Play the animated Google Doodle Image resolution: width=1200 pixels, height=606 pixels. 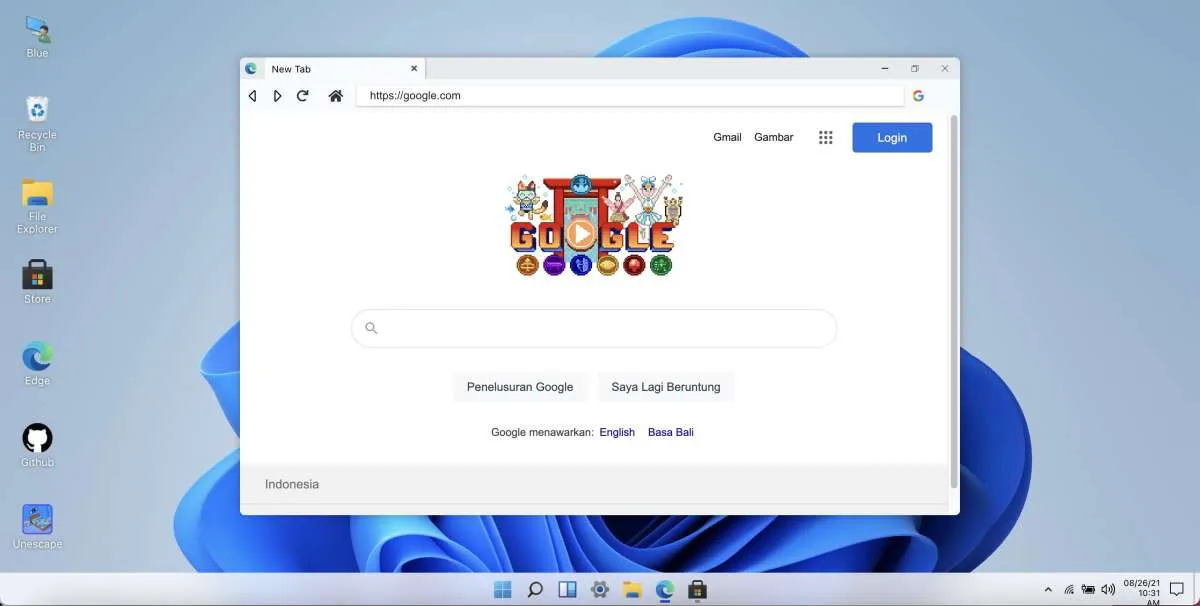pyautogui.click(x=581, y=235)
